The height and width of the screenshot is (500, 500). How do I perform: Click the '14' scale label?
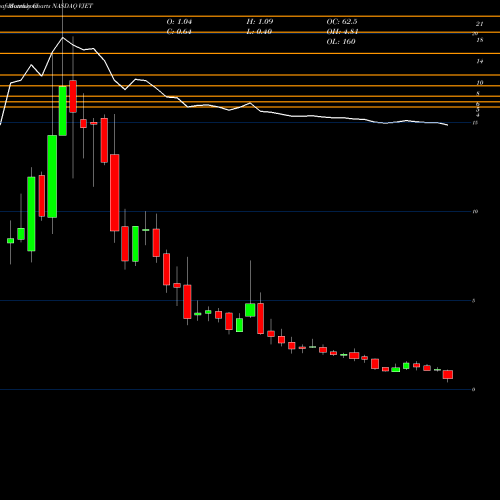click(480, 61)
